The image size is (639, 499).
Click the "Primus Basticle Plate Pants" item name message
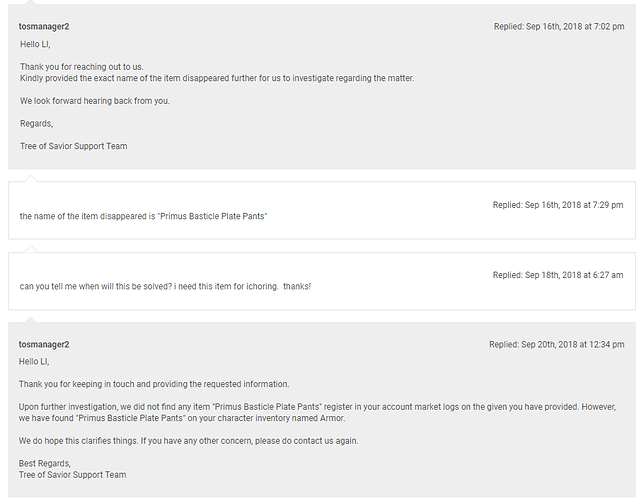(x=143, y=216)
